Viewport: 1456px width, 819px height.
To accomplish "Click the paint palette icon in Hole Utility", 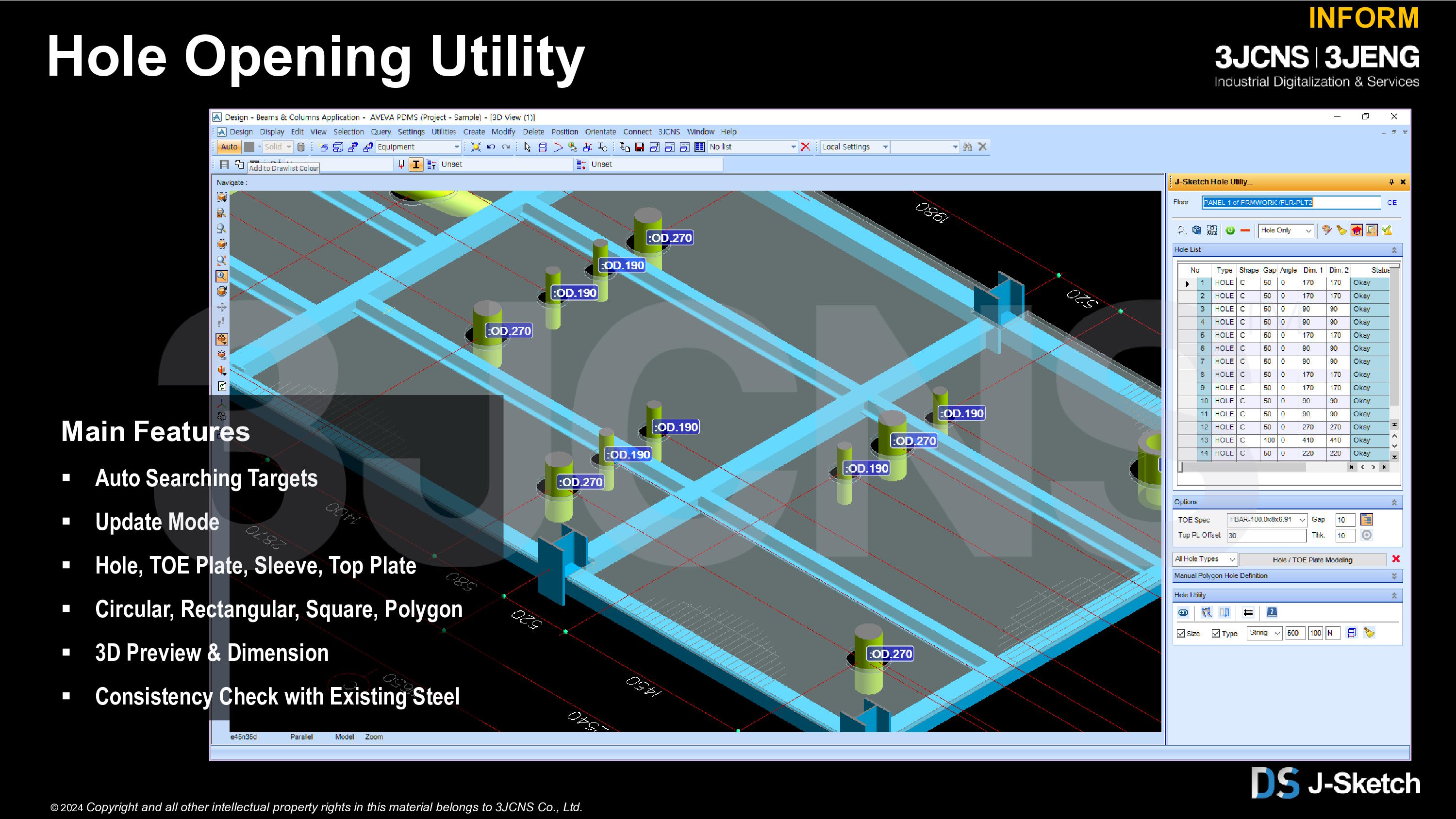I will click(1326, 230).
